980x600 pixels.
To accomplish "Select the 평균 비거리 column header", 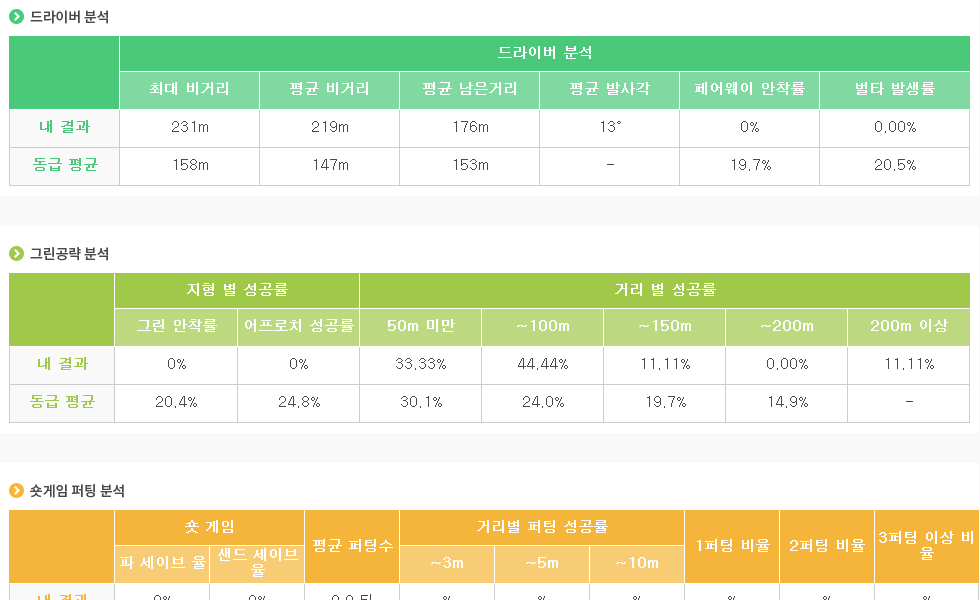I will coord(329,90).
